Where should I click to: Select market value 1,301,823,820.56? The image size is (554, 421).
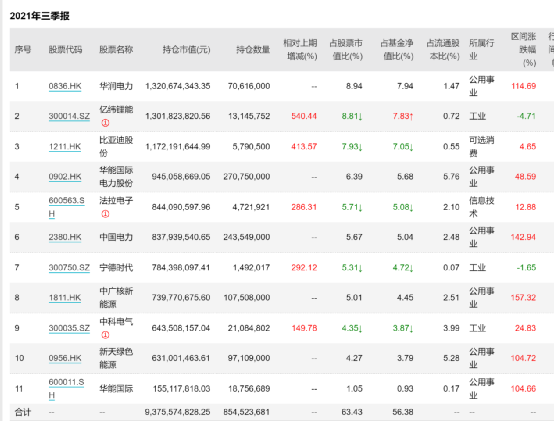(178, 116)
